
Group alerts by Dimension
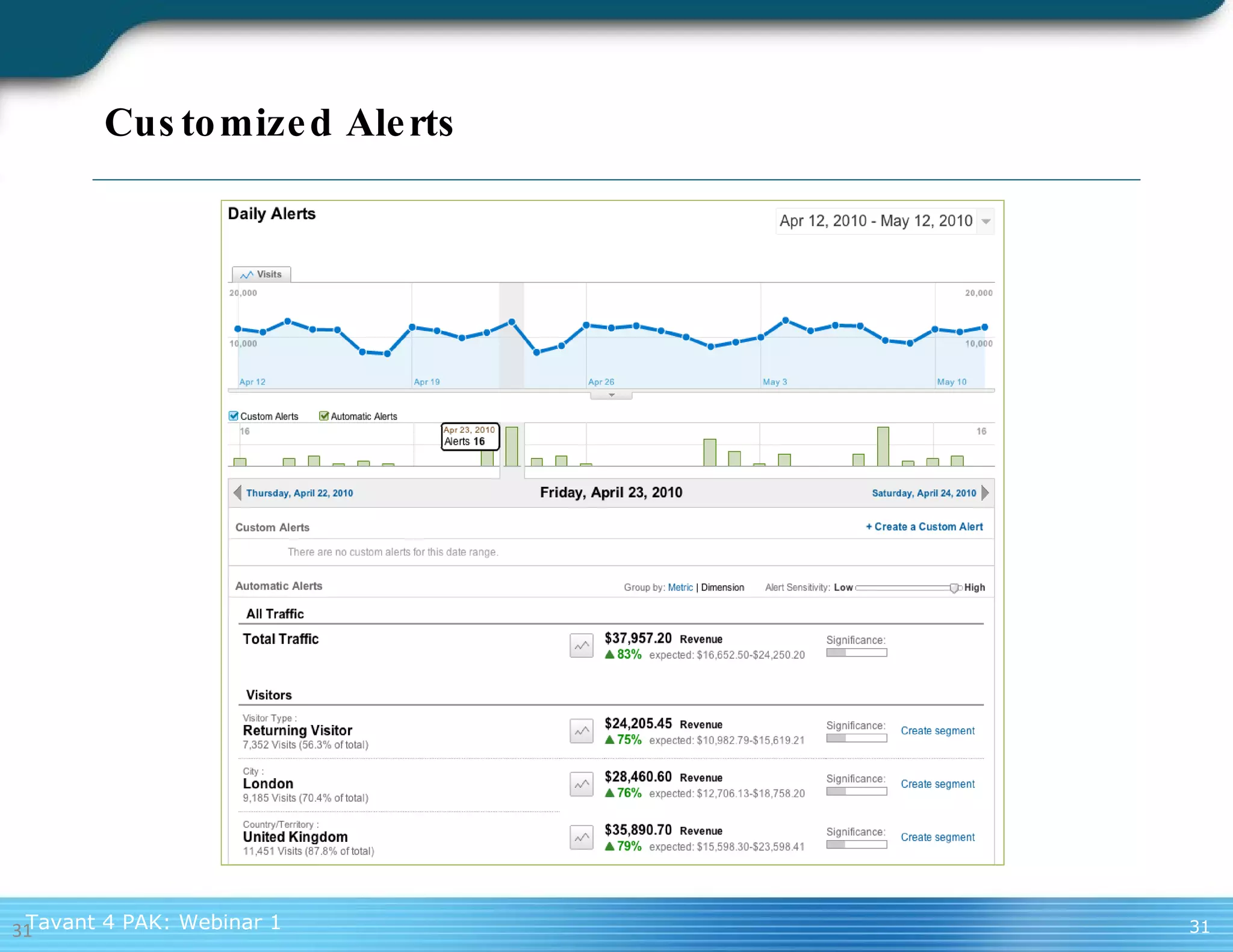pyautogui.click(x=722, y=587)
